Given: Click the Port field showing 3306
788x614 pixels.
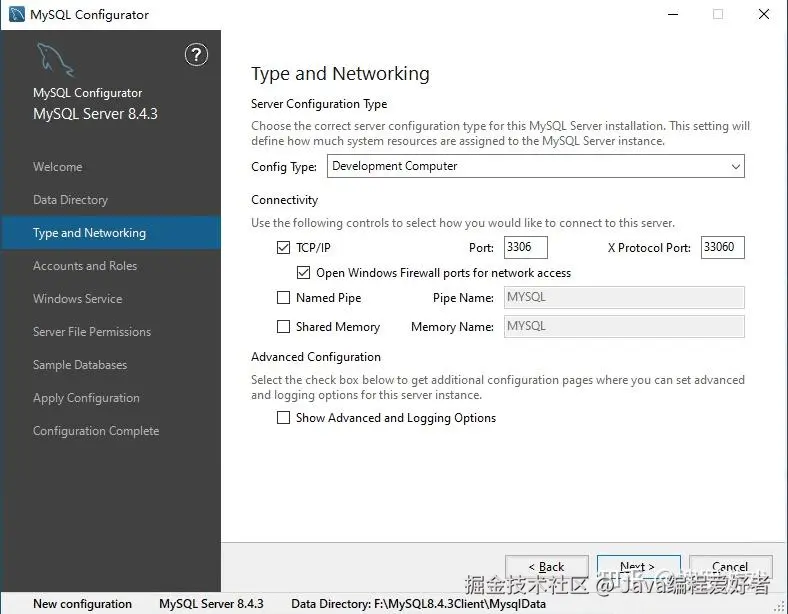Looking at the screenshot, I should click(526, 247).
